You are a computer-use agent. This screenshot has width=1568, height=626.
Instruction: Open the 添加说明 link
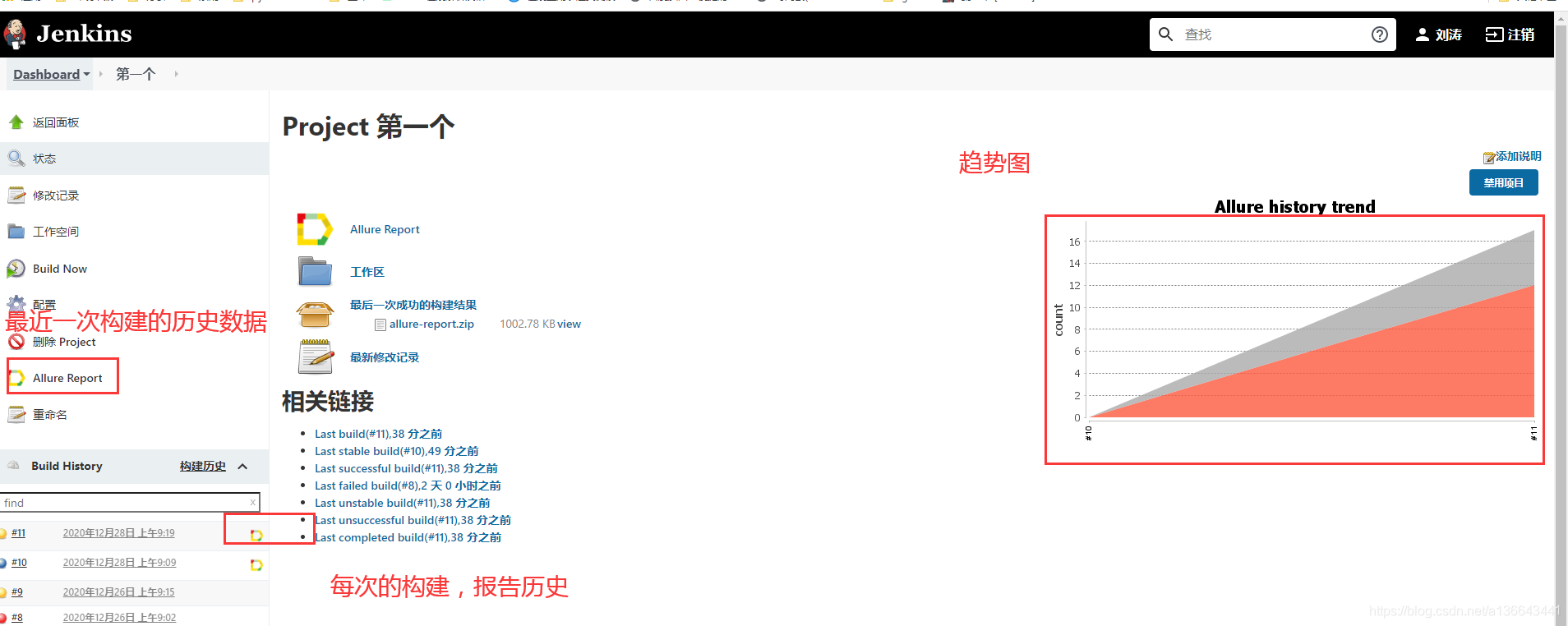click(1519, 156)
